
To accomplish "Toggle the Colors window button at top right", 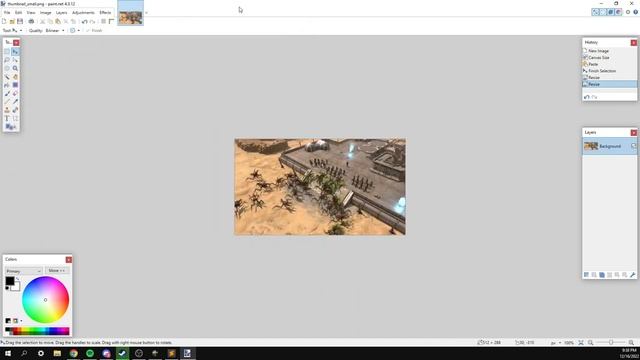I will [x=618, y=12].
